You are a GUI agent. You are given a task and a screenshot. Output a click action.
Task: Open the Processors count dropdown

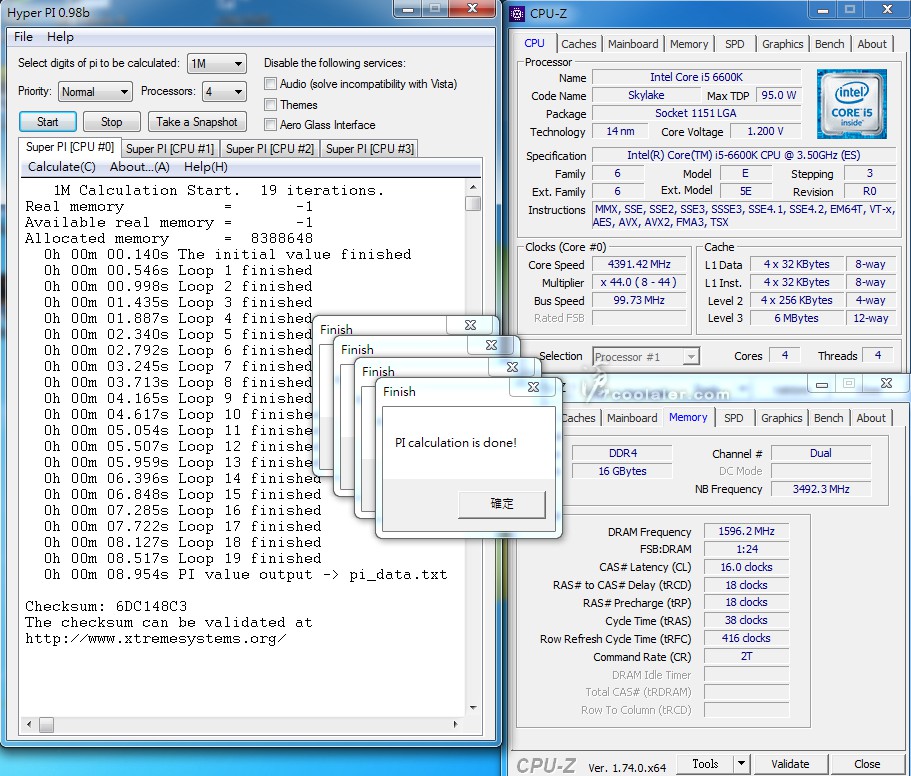[x=224, y=92]
